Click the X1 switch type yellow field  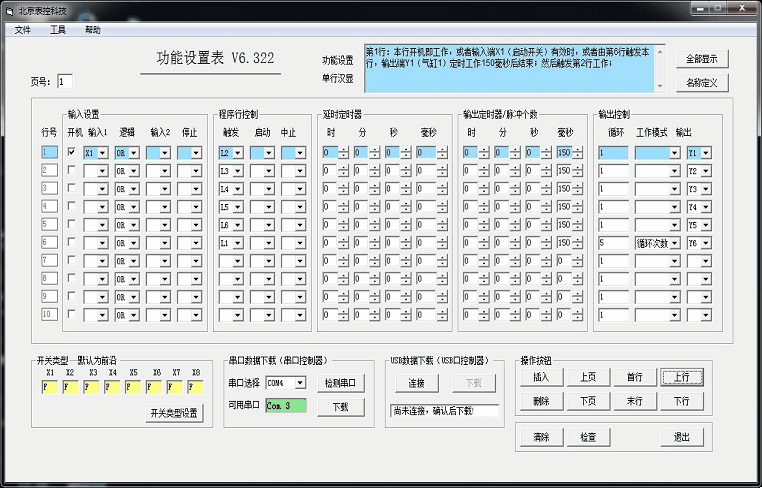[50, 387]
